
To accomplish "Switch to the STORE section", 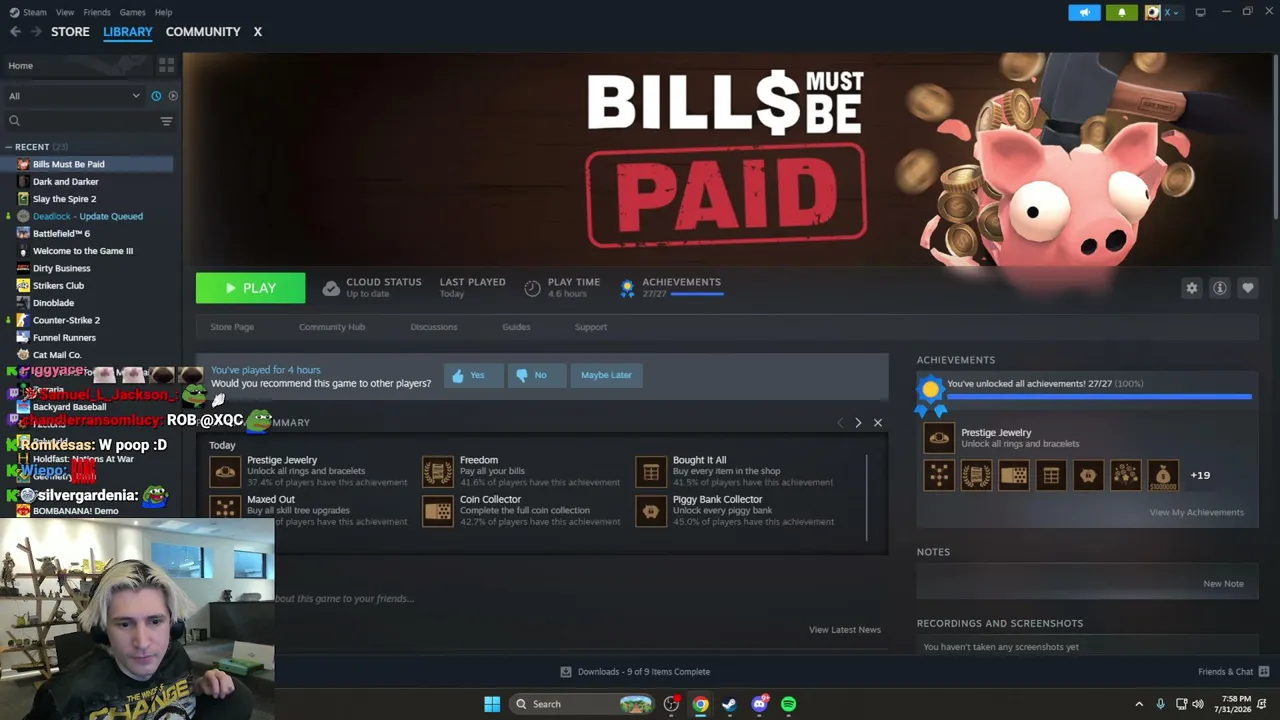I will 70,32.
